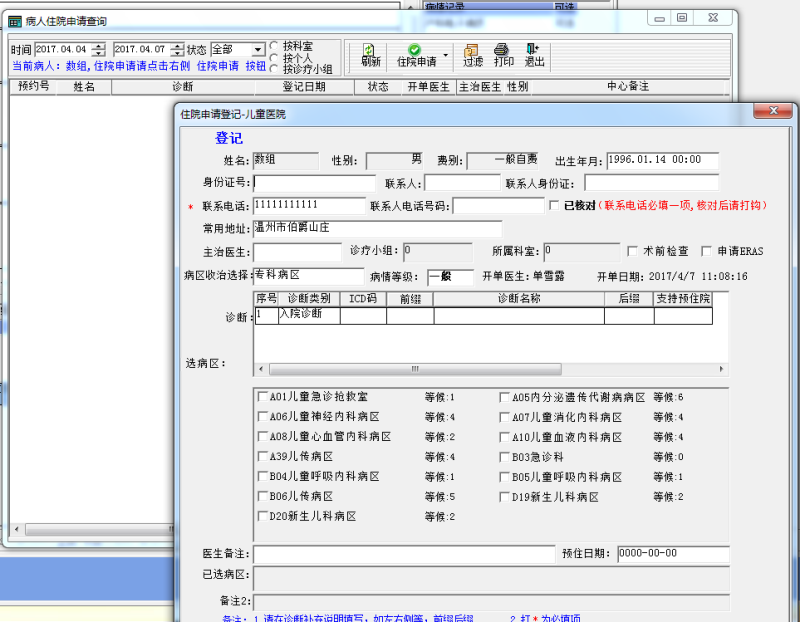
Task: Select ward A06儿童神经内科病区
Action: [x=263, y=417]
